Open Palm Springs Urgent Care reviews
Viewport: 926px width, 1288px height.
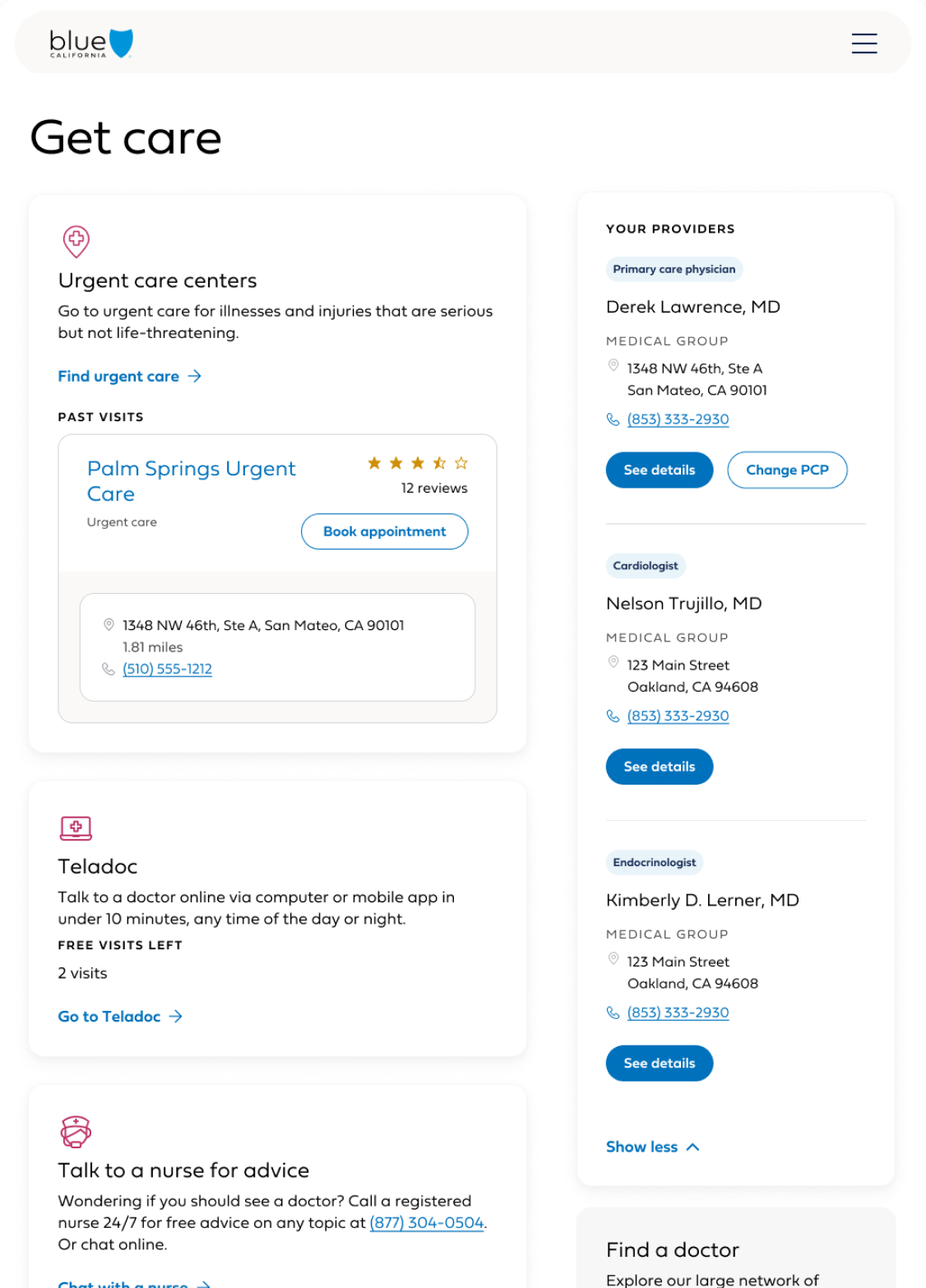tap(433, 488)
